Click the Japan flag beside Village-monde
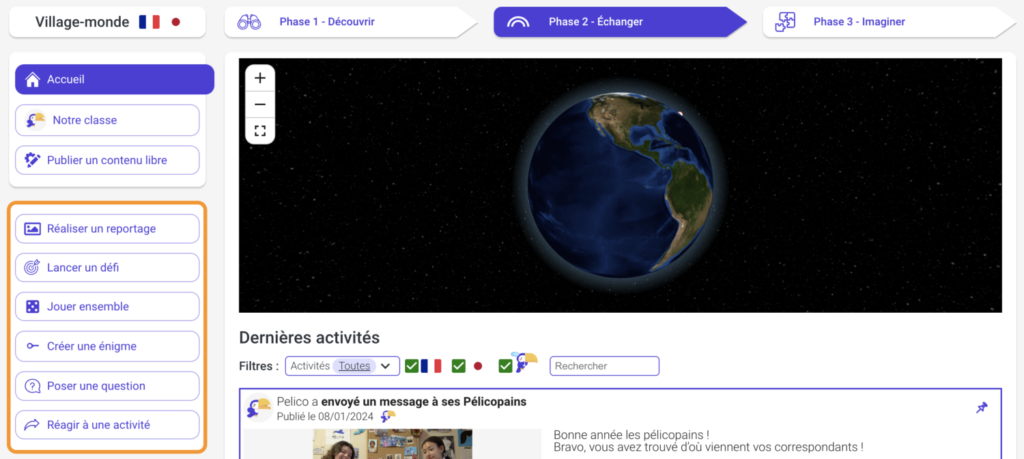This screenshot has width=1024, height=459. coord(176,22)
